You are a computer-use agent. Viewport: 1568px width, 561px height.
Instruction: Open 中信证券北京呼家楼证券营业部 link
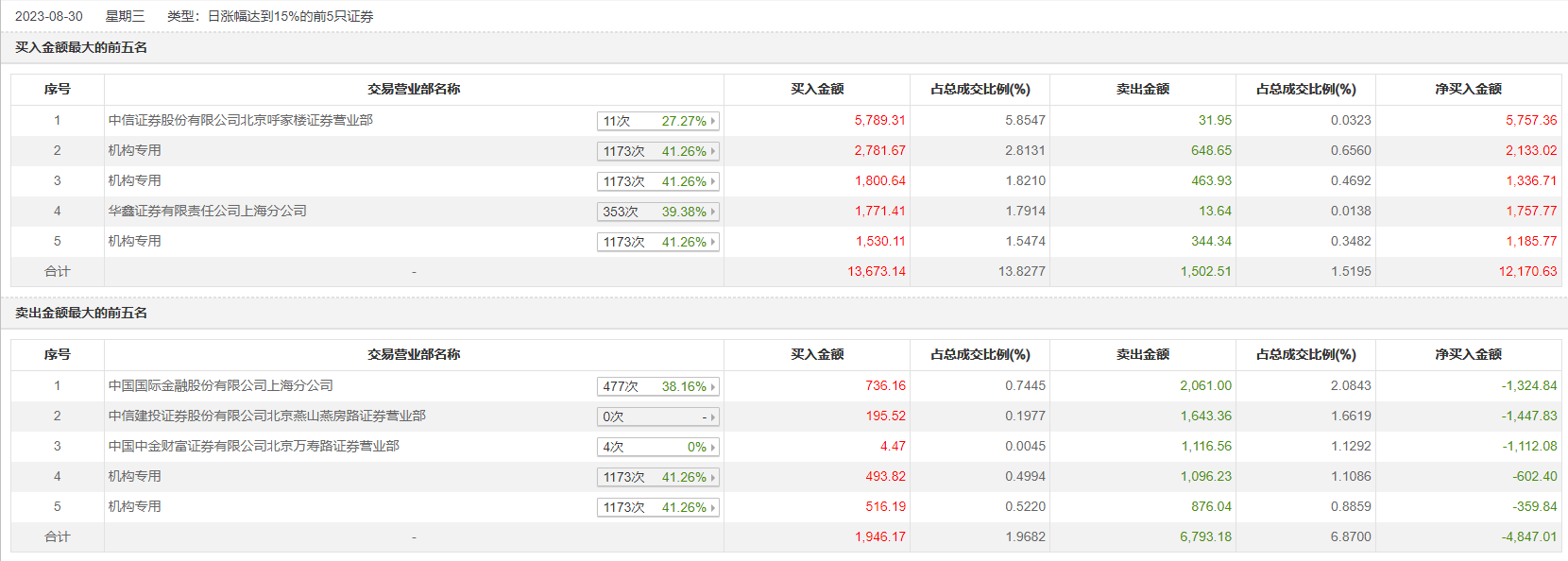tap(241, 120)
